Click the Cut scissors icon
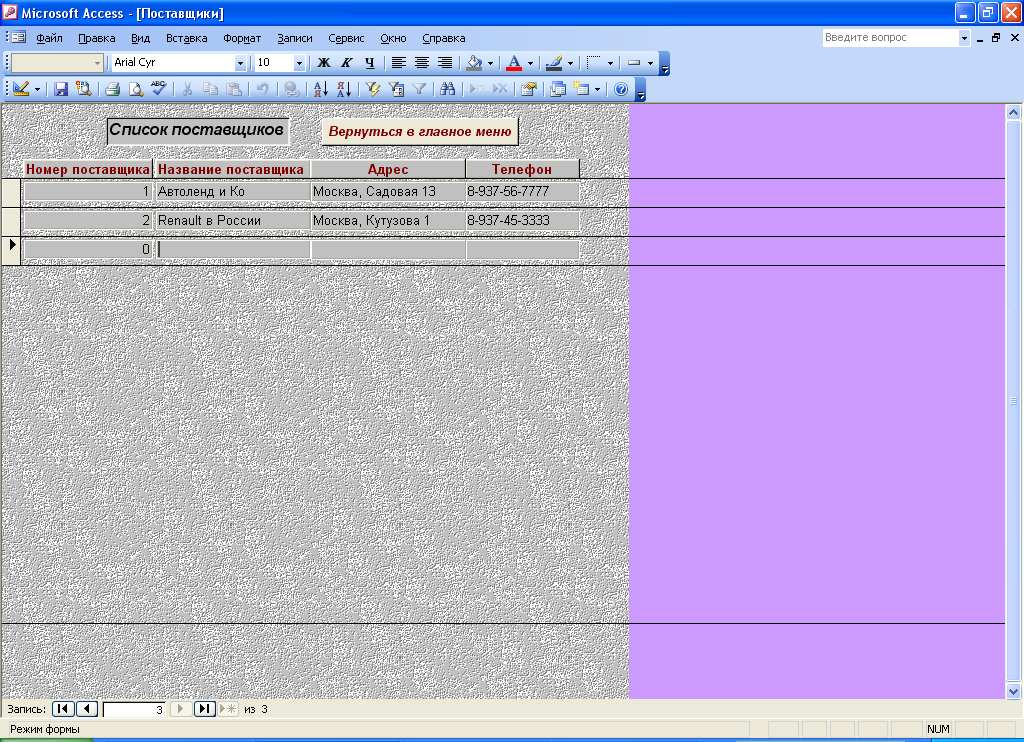 tap(187, 89)
